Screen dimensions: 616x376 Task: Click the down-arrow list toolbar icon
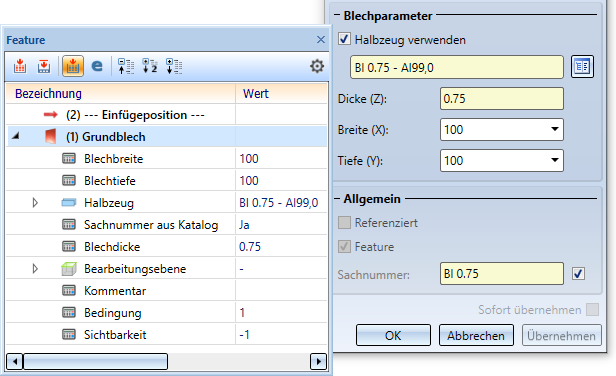pyautogui.click(x=174, y=66)
